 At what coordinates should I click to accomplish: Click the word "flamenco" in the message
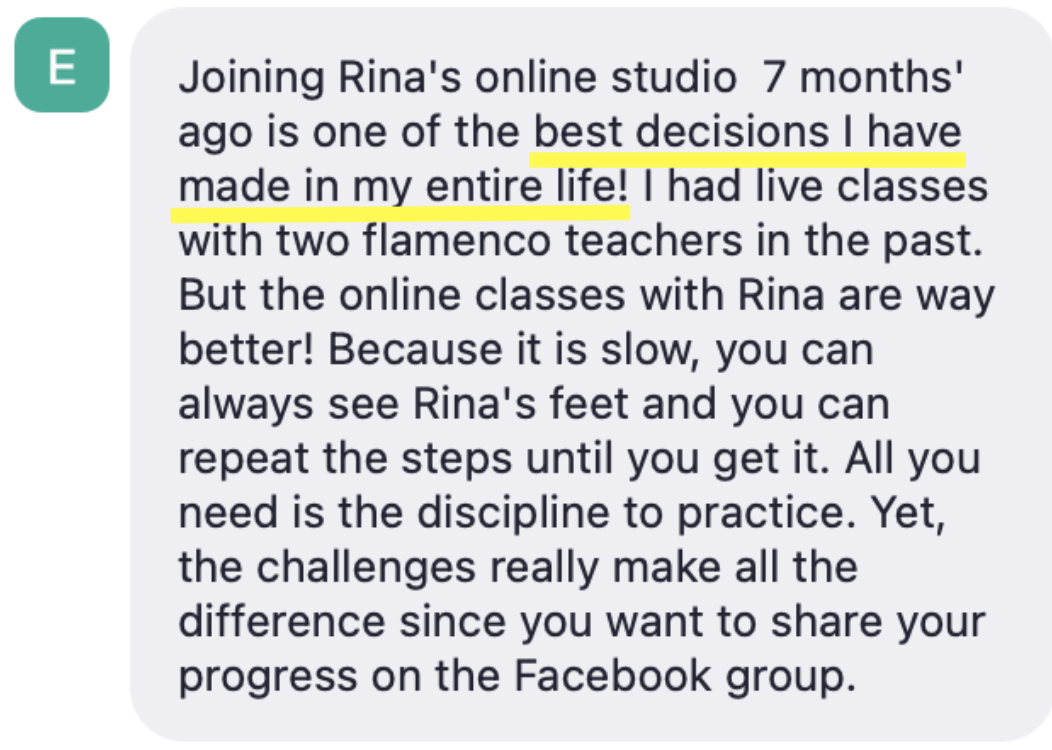point(456,240)
